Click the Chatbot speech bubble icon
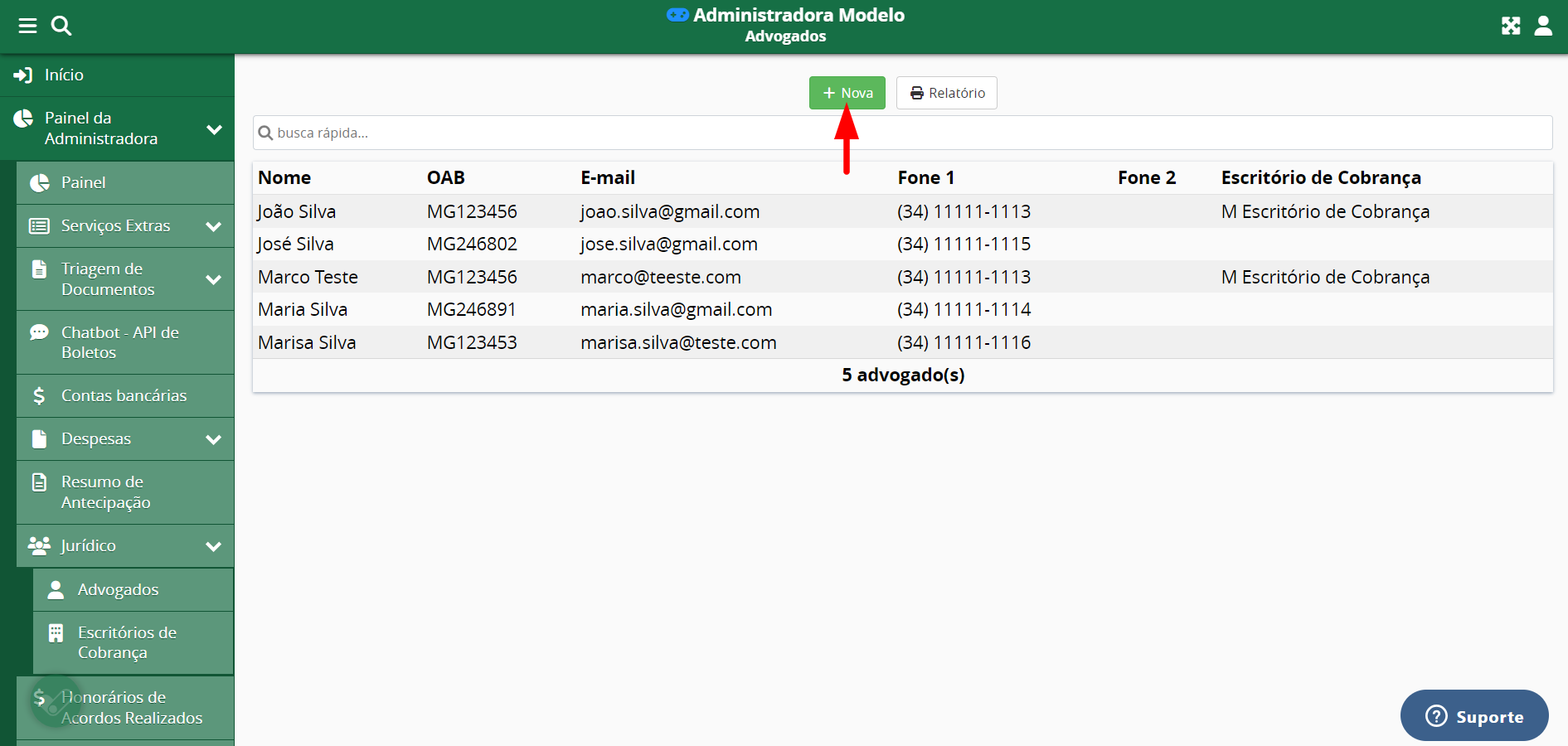Image resolution: width=1568 pixels, height=746 pixels. [x=39, y=333]
